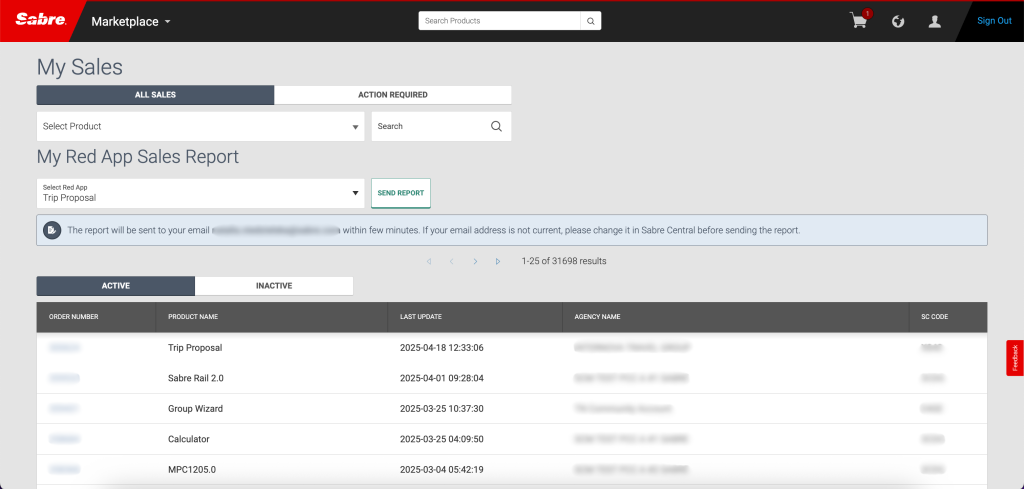
Task: Go to the next results page
Action: pos(475,261)
